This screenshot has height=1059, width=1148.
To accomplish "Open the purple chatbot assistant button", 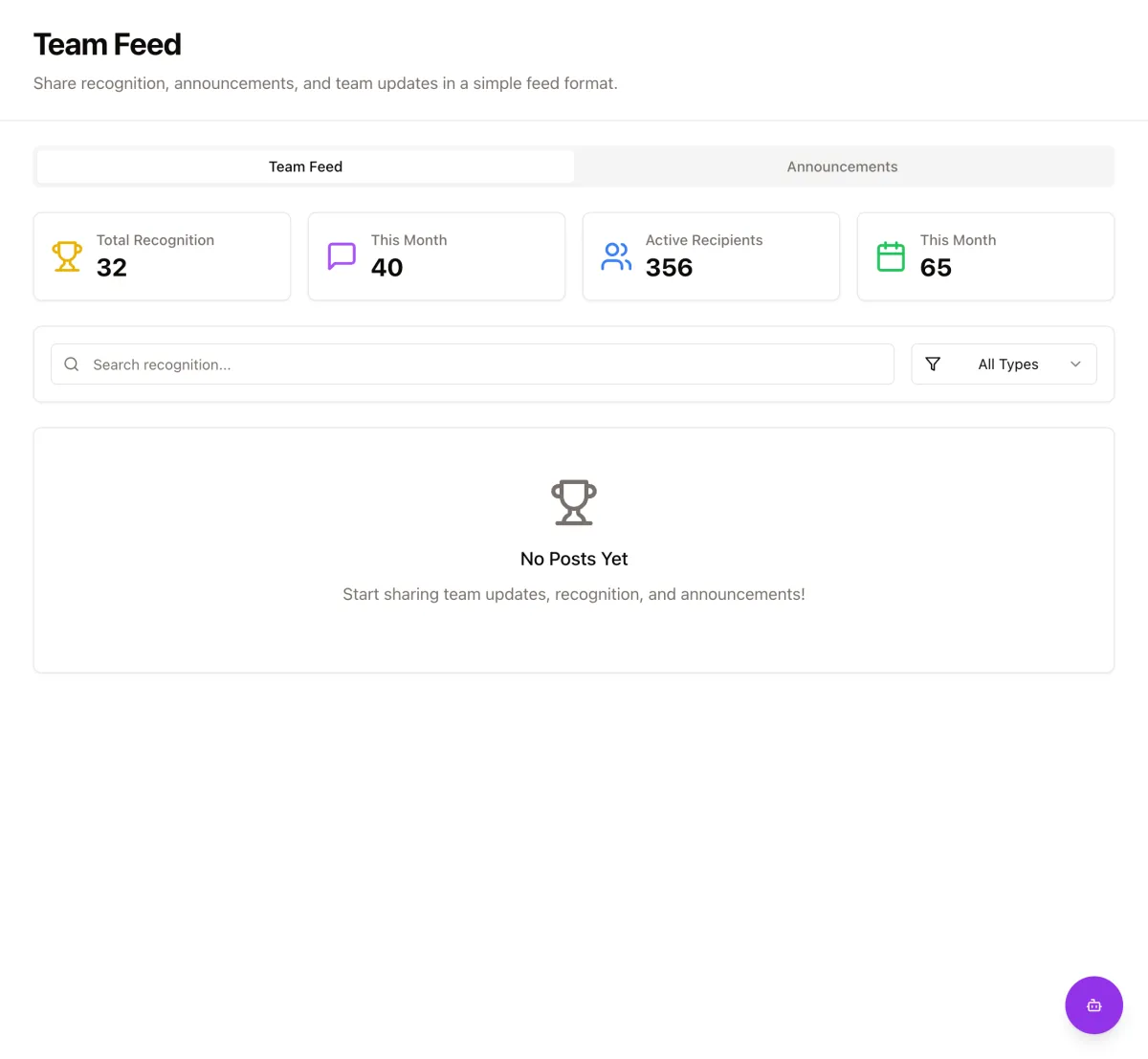I will (x=1093, y=1004).
